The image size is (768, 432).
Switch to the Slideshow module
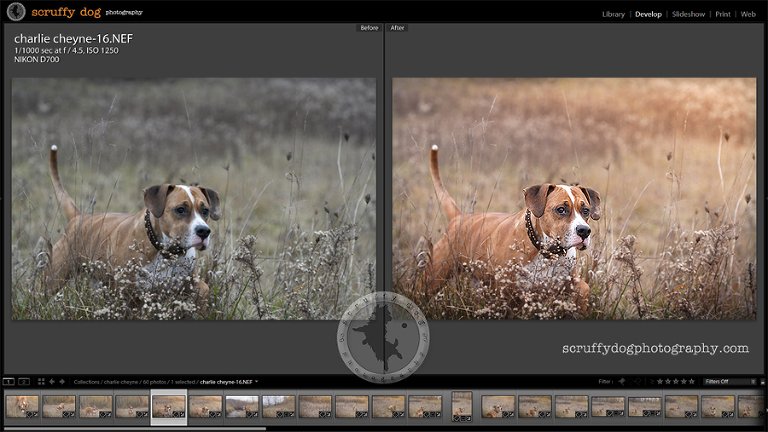[688, 15]
